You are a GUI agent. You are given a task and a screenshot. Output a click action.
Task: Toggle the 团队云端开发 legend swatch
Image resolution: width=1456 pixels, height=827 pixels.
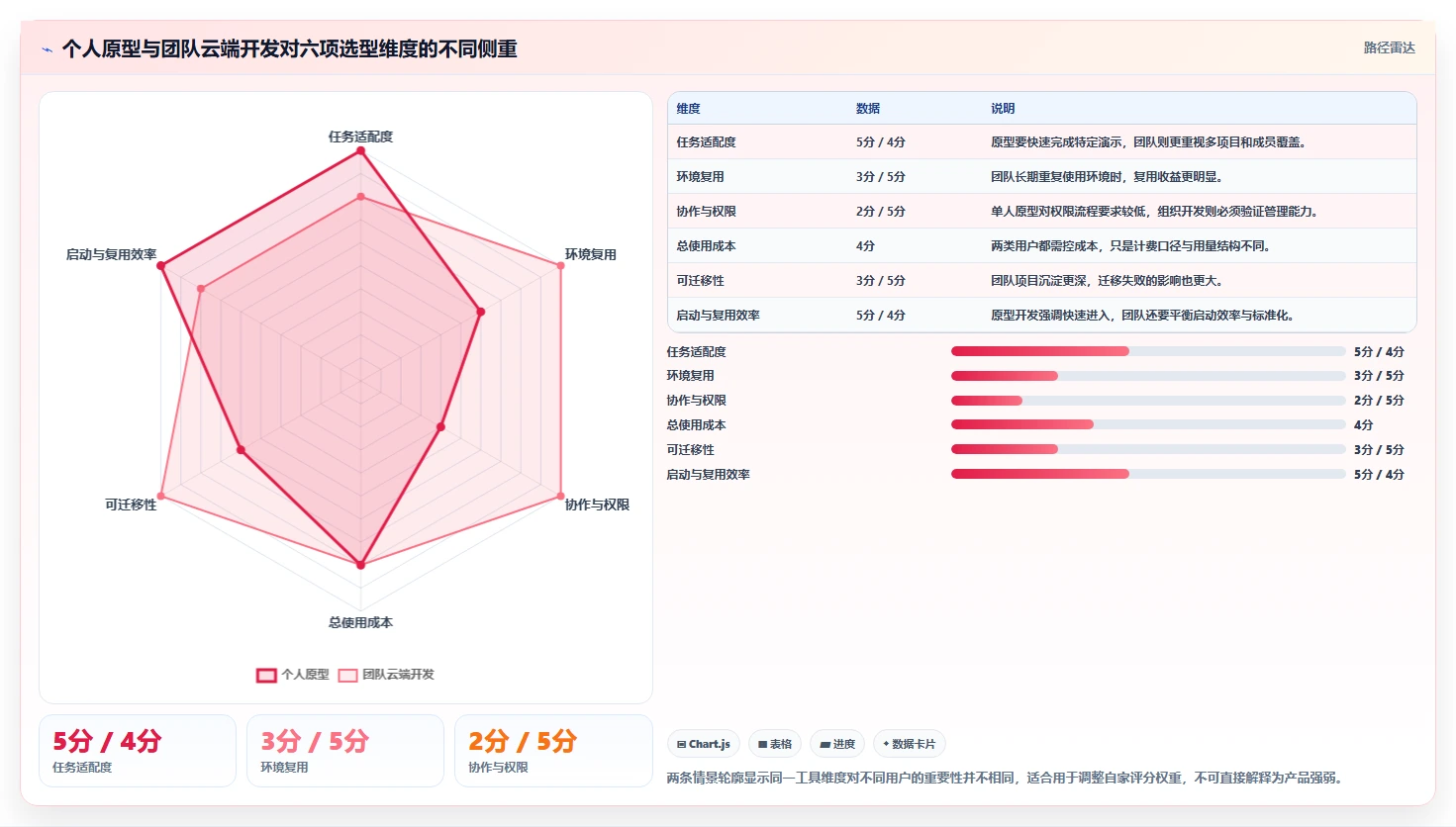pos(347,675)
